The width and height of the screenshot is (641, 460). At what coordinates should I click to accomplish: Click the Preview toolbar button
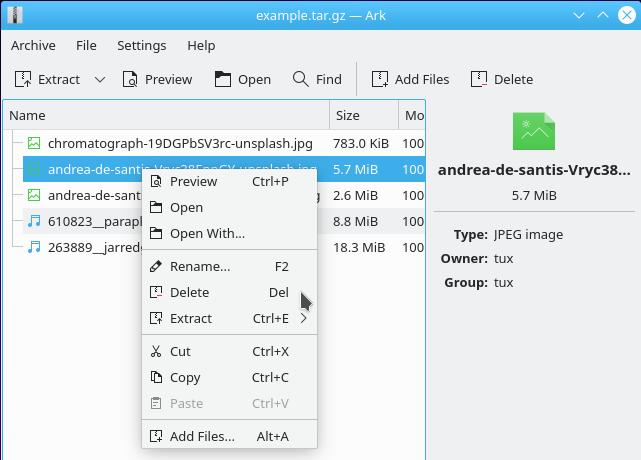[157, 79]
